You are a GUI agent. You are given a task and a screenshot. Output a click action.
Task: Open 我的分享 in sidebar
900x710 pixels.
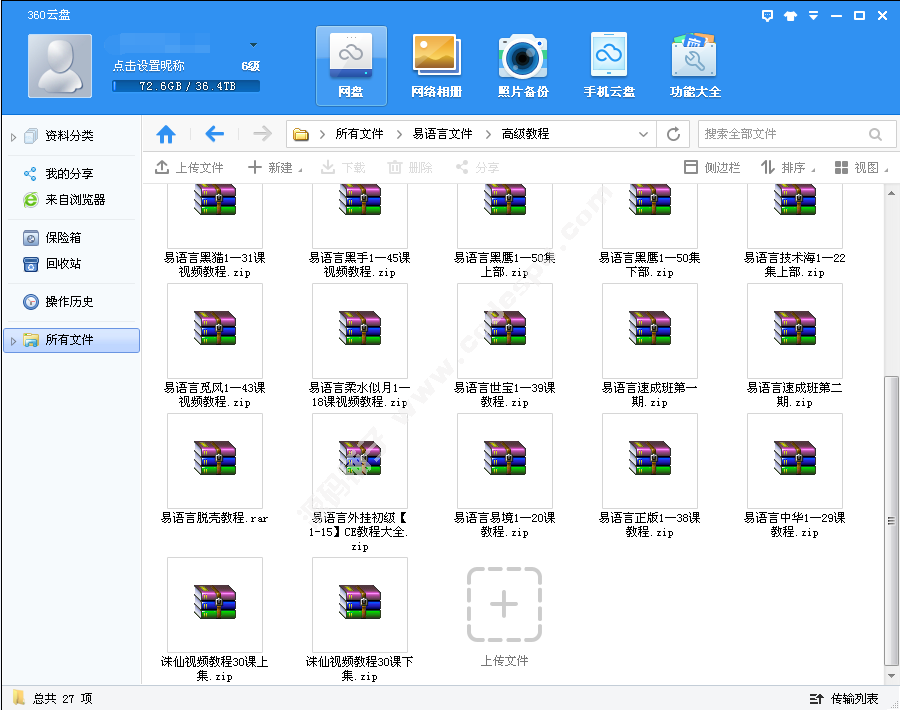69,174
